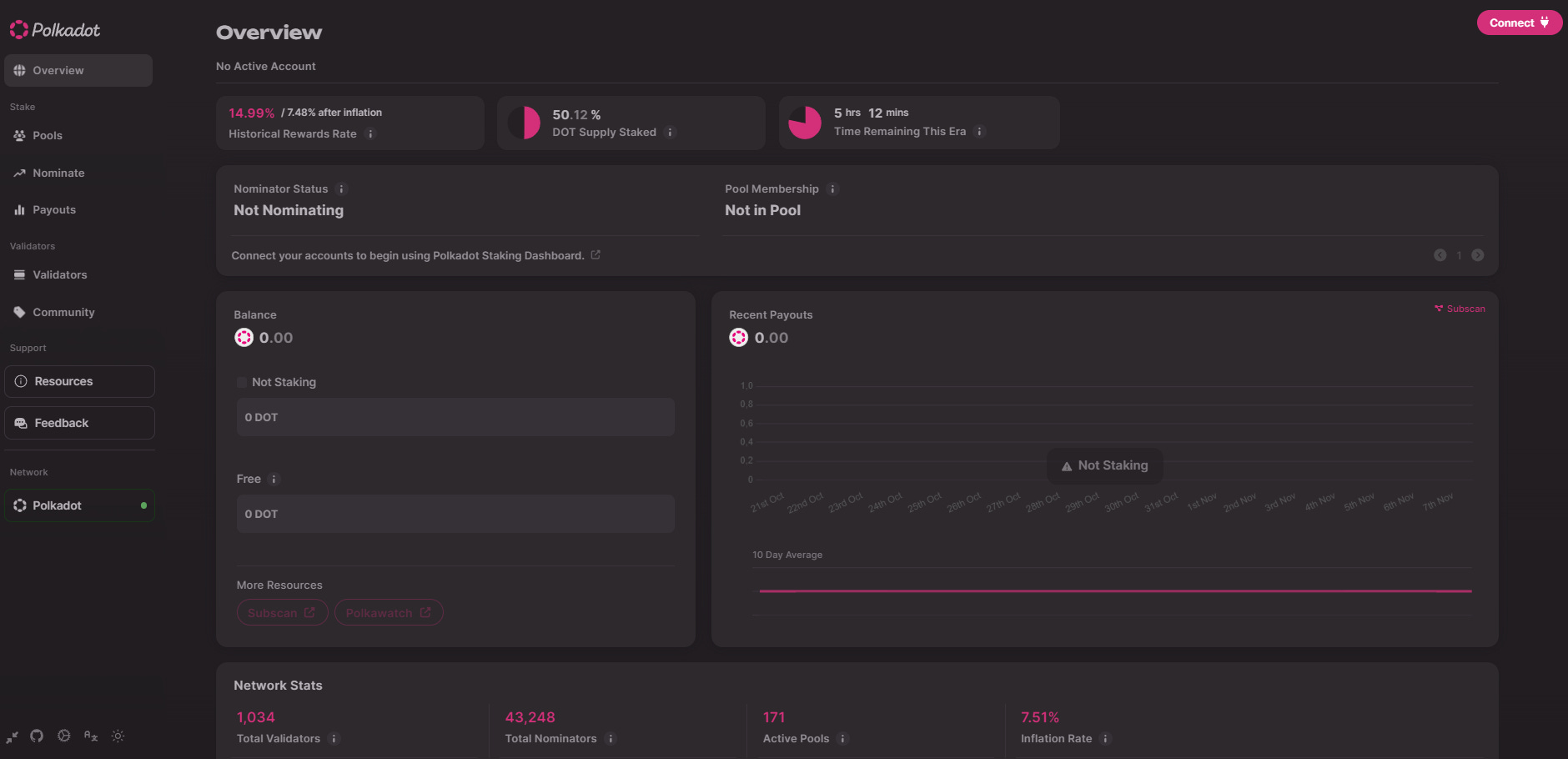Click the Not in Pool status text

point(763,211)
